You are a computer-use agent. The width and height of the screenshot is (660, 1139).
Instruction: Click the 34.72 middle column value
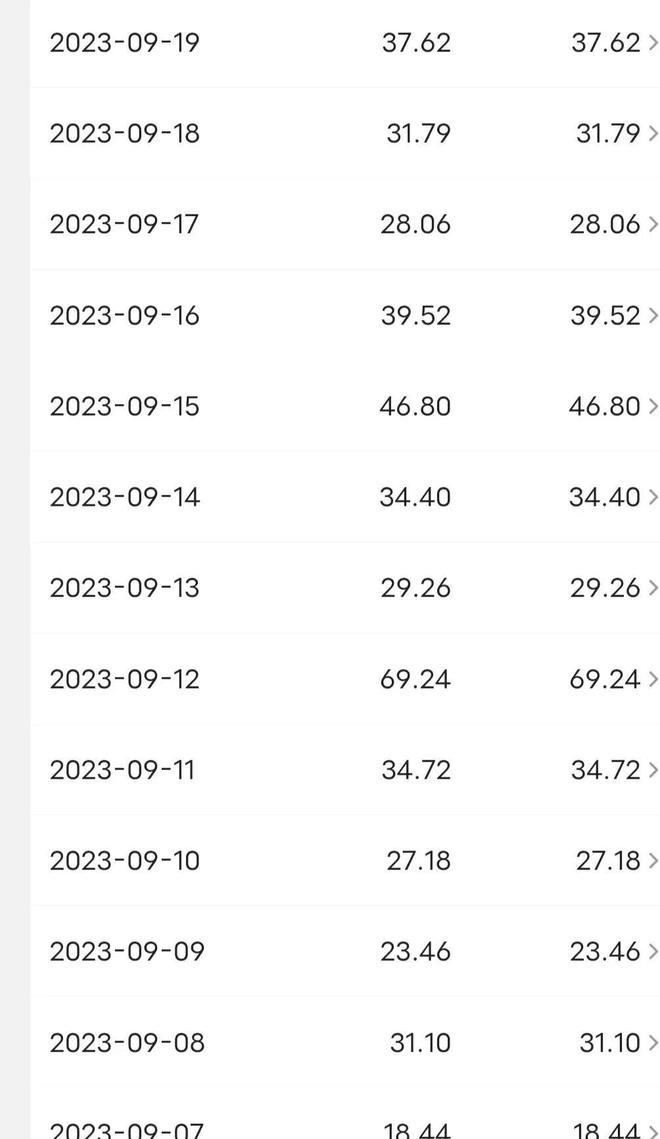[x=416, y=770]
